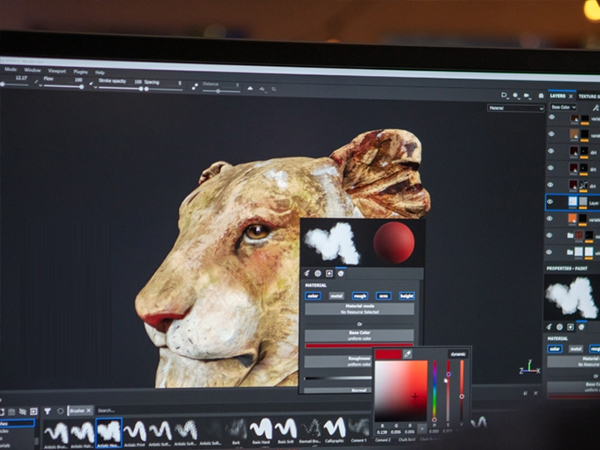The height and width of the screenshot is (450, 600).
Task: Open stencil icon in Properties - Paint panel
Action: 571,327
